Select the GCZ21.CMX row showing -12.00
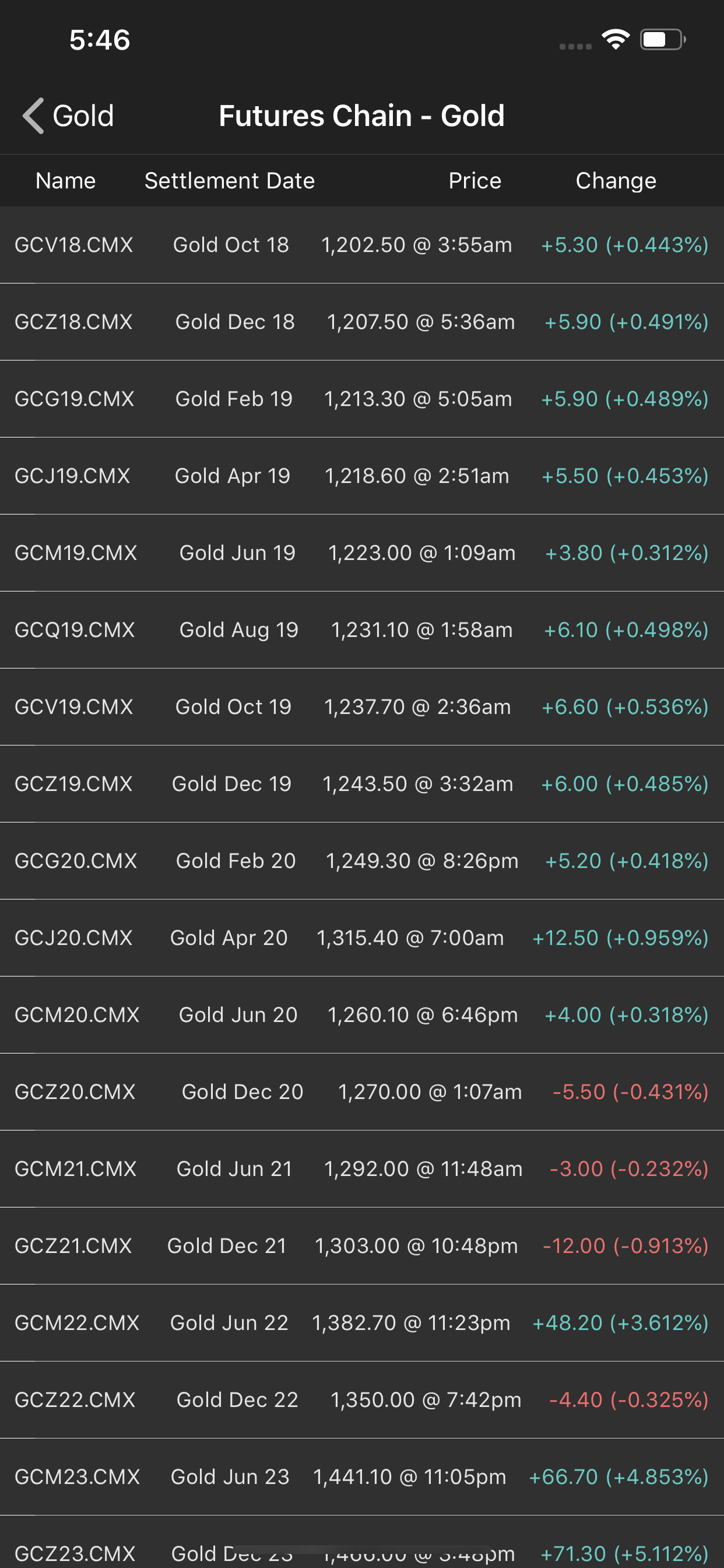Screen dimensions: 724x1568 point(362,1246)
